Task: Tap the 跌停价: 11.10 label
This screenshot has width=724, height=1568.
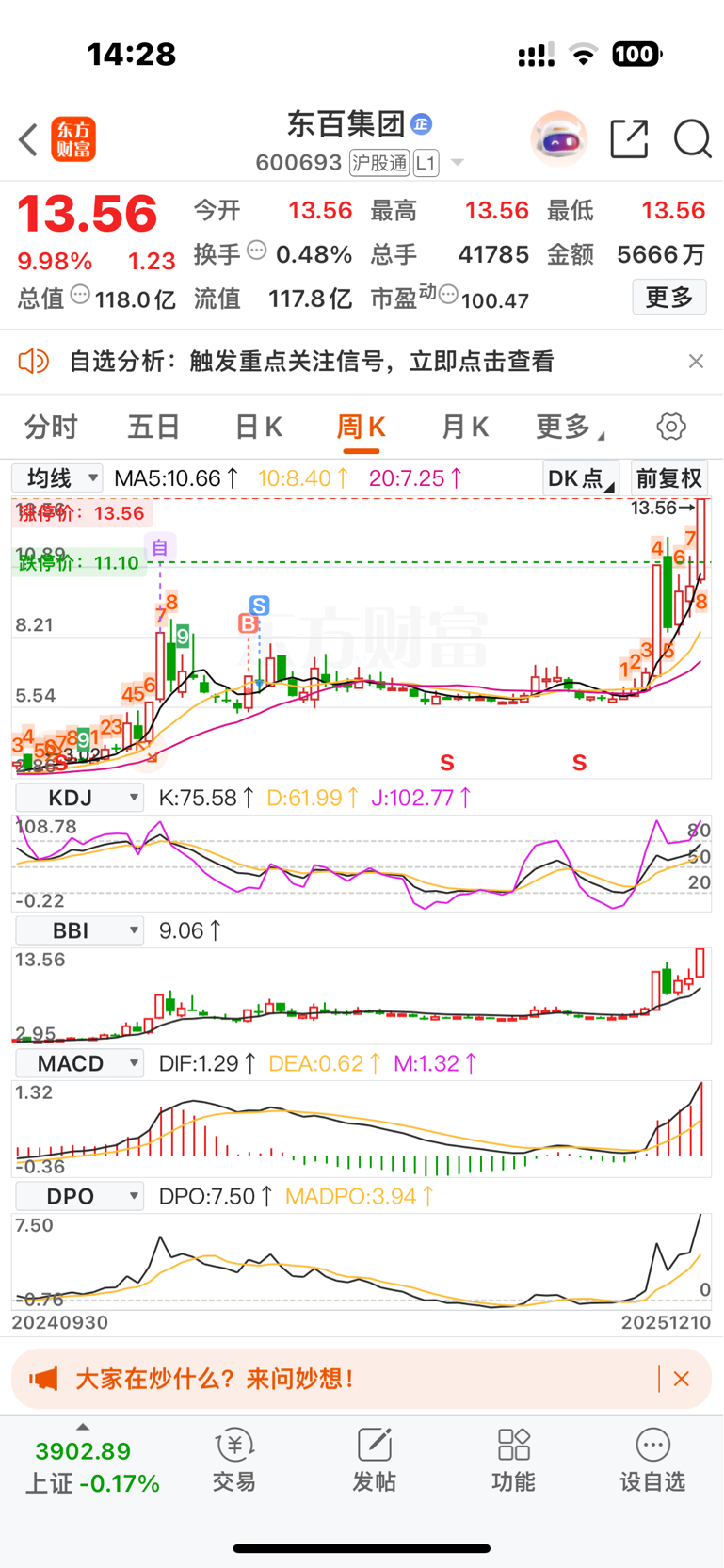Action: point(79,563)
